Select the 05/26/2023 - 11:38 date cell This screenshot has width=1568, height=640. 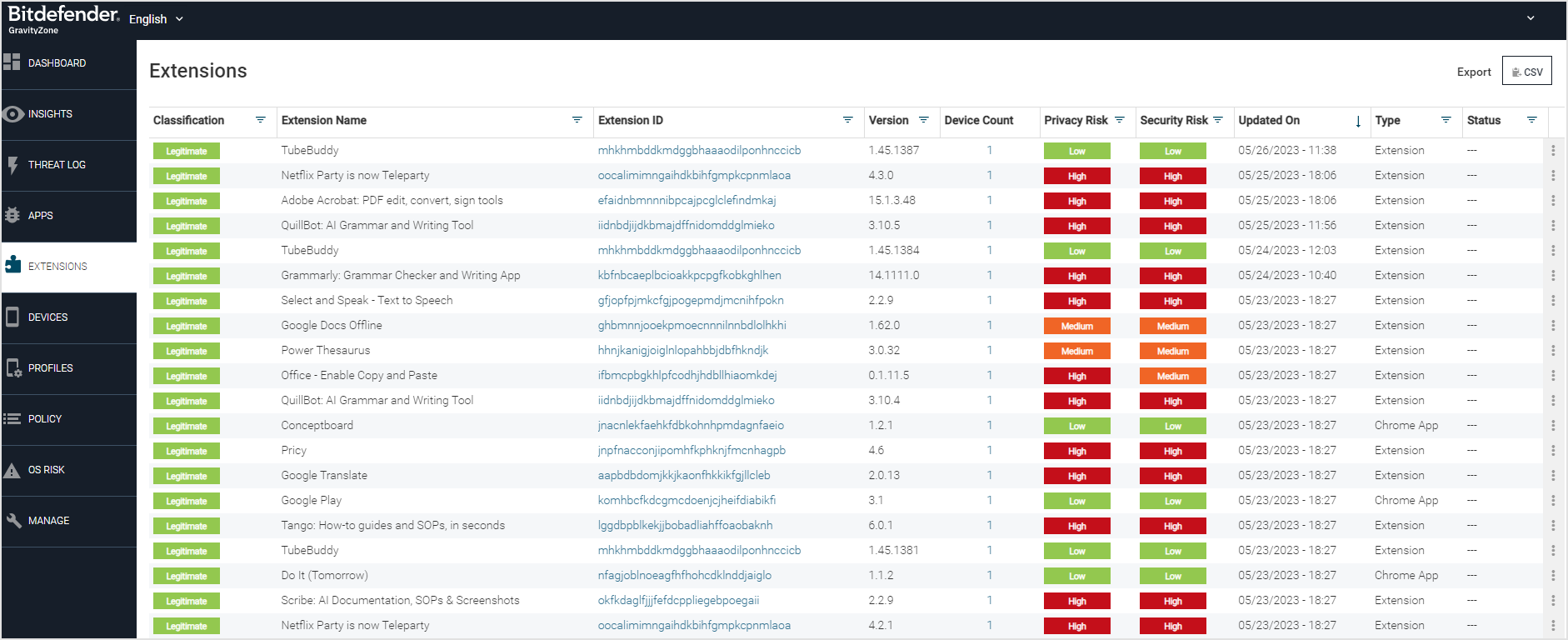1287,151
